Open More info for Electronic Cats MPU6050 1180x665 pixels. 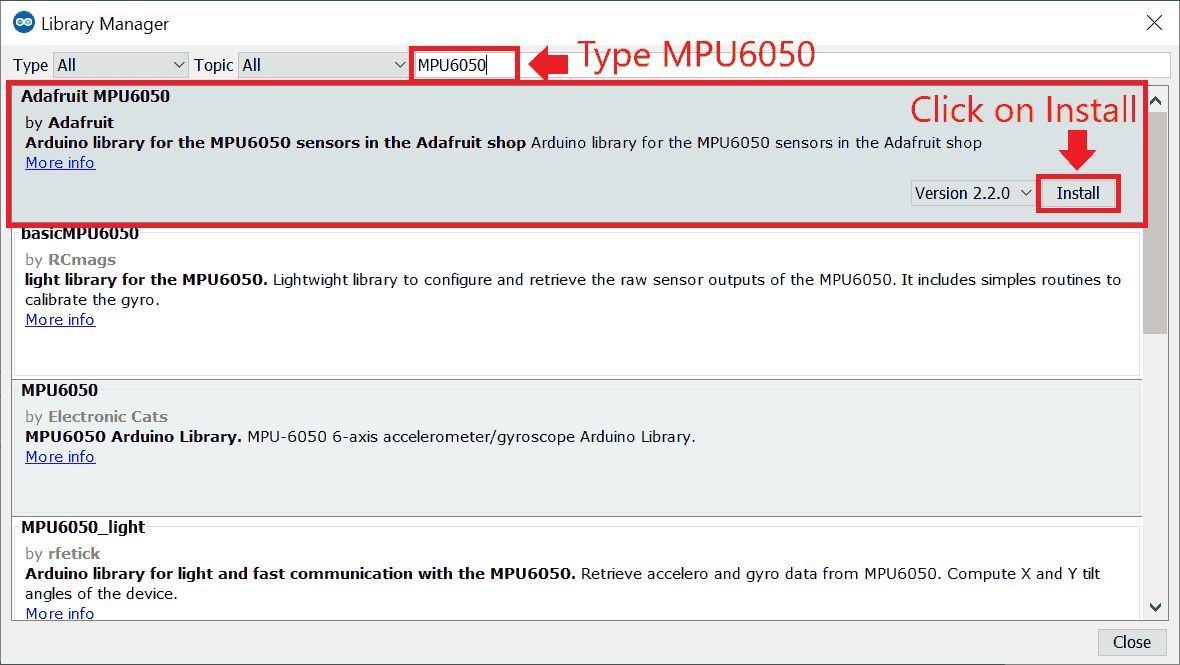[x=60, y=457]
